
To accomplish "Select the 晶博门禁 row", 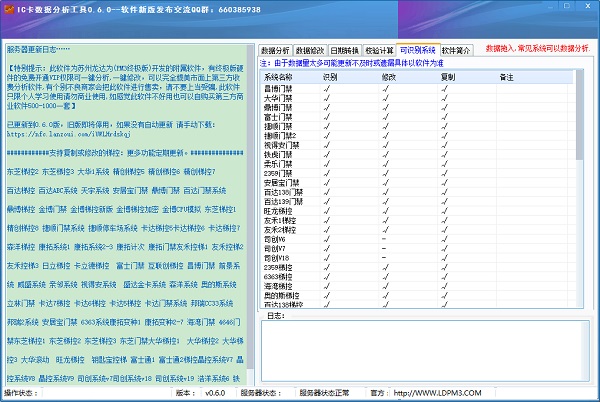I will 417,89.
